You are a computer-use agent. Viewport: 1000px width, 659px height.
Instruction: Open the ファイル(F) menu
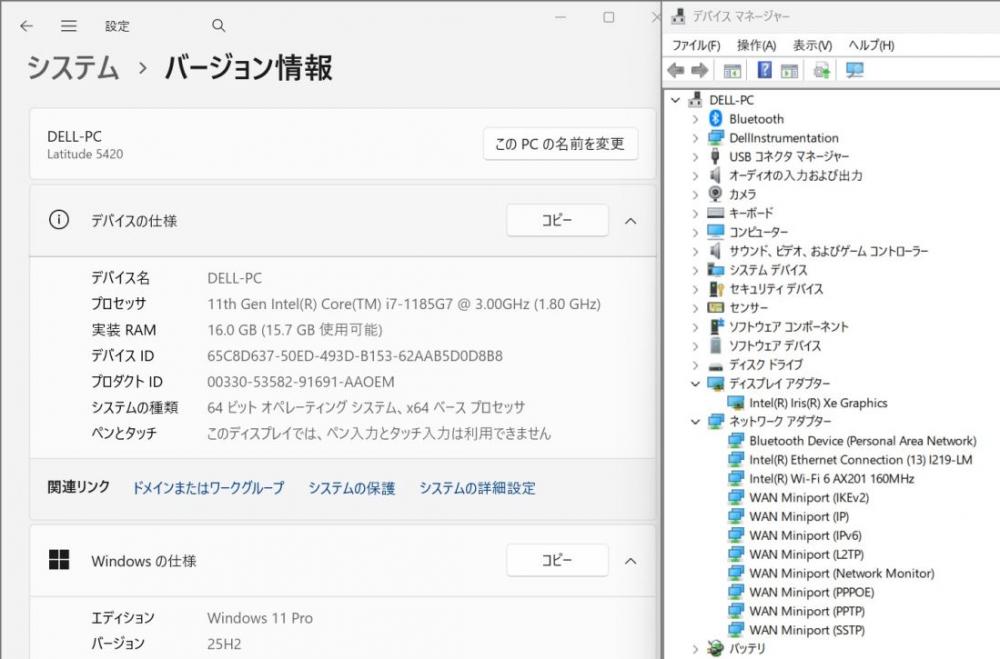coord(696,45)
